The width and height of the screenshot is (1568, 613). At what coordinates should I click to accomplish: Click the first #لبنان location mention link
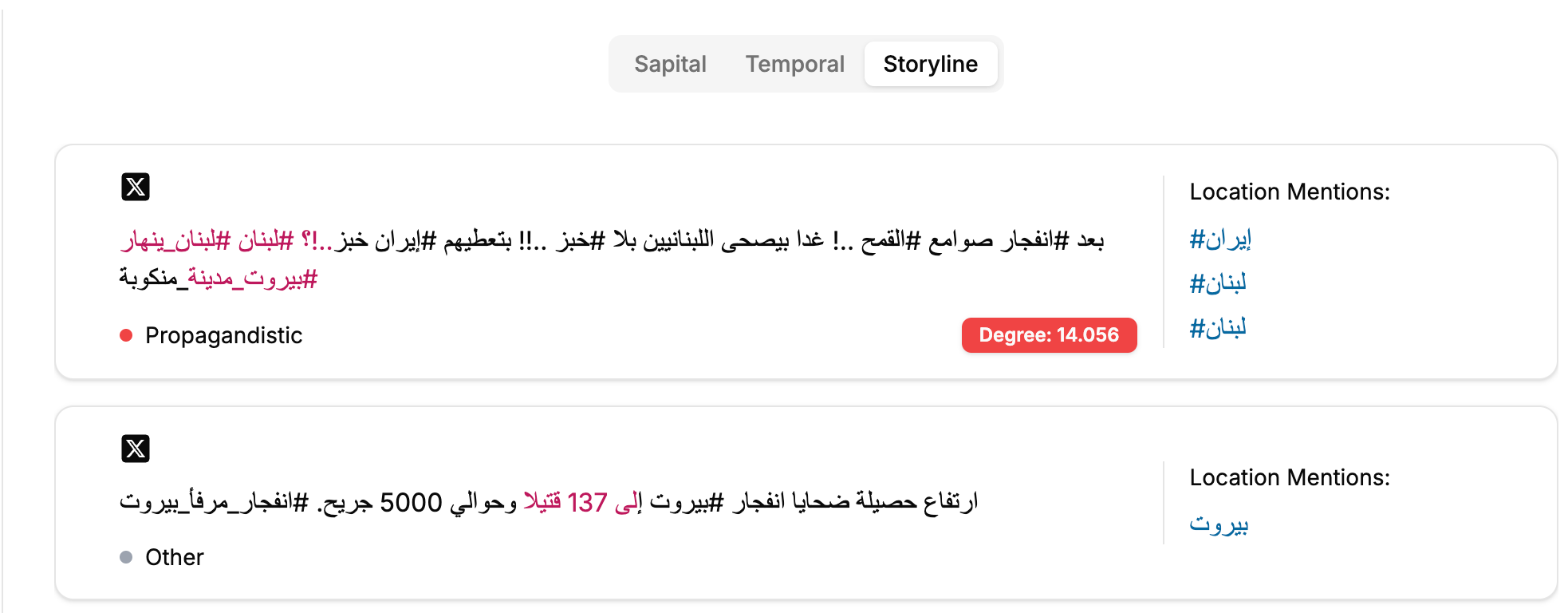1217,283
